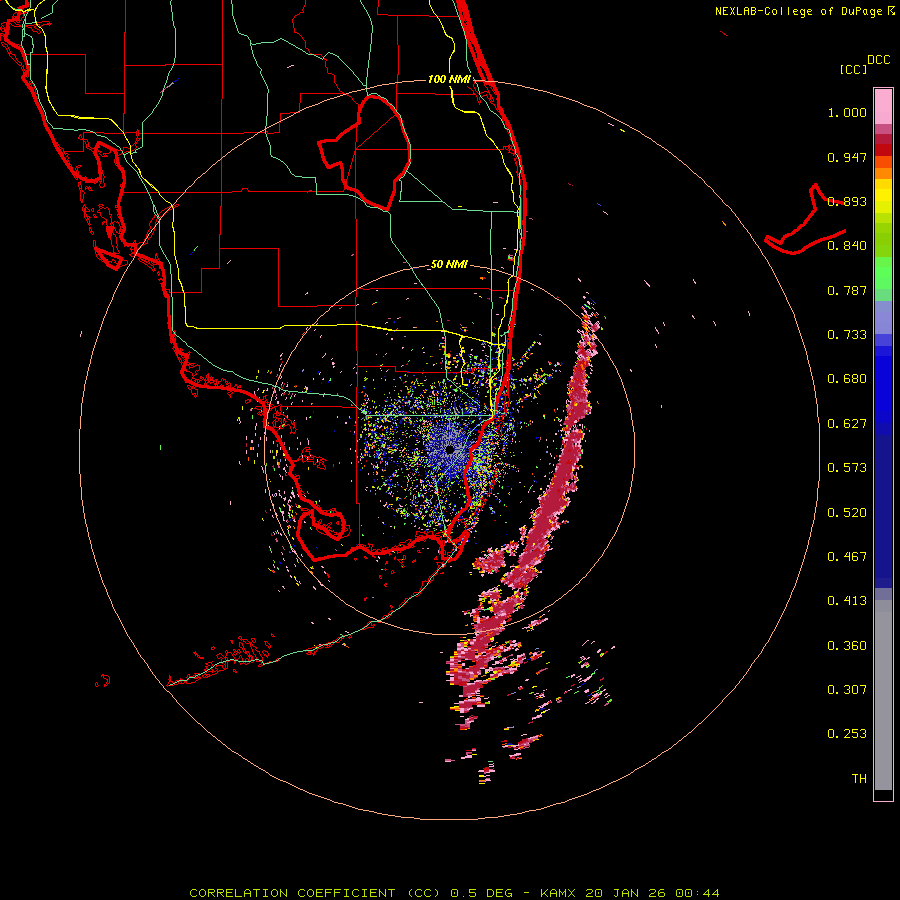This screenshot has width=900, height=900.
Task: Select the 0.787 scale value
Action: coord(847,290)
